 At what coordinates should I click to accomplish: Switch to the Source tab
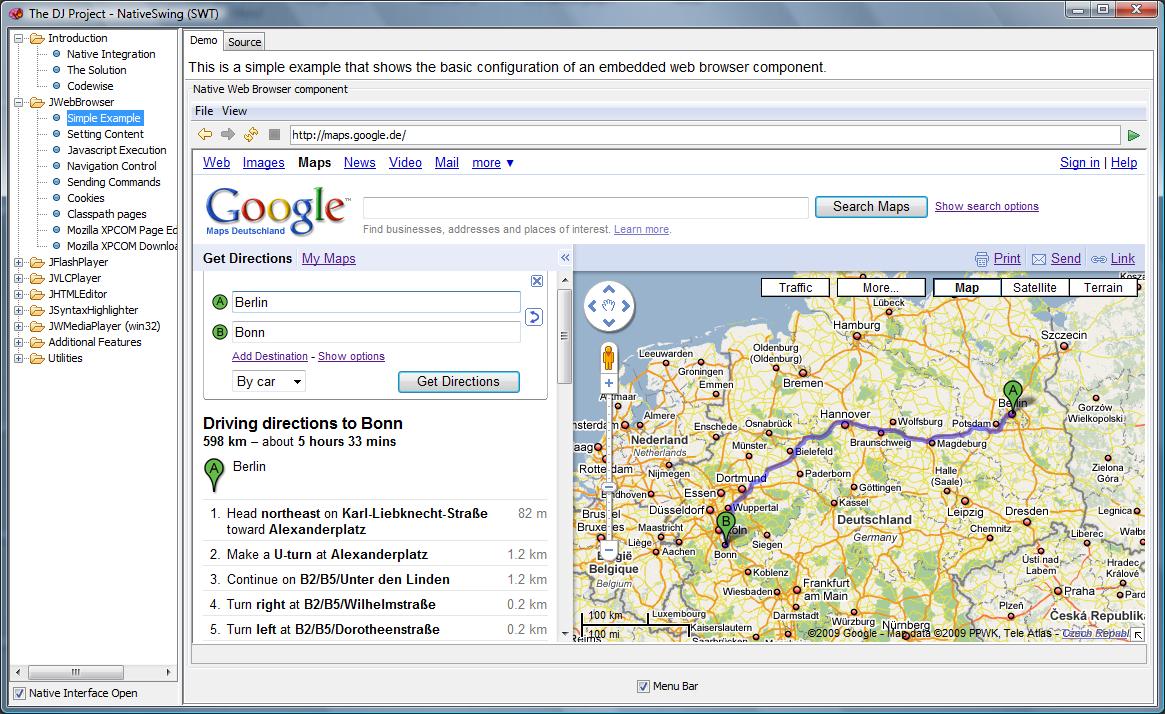[244, 42]
